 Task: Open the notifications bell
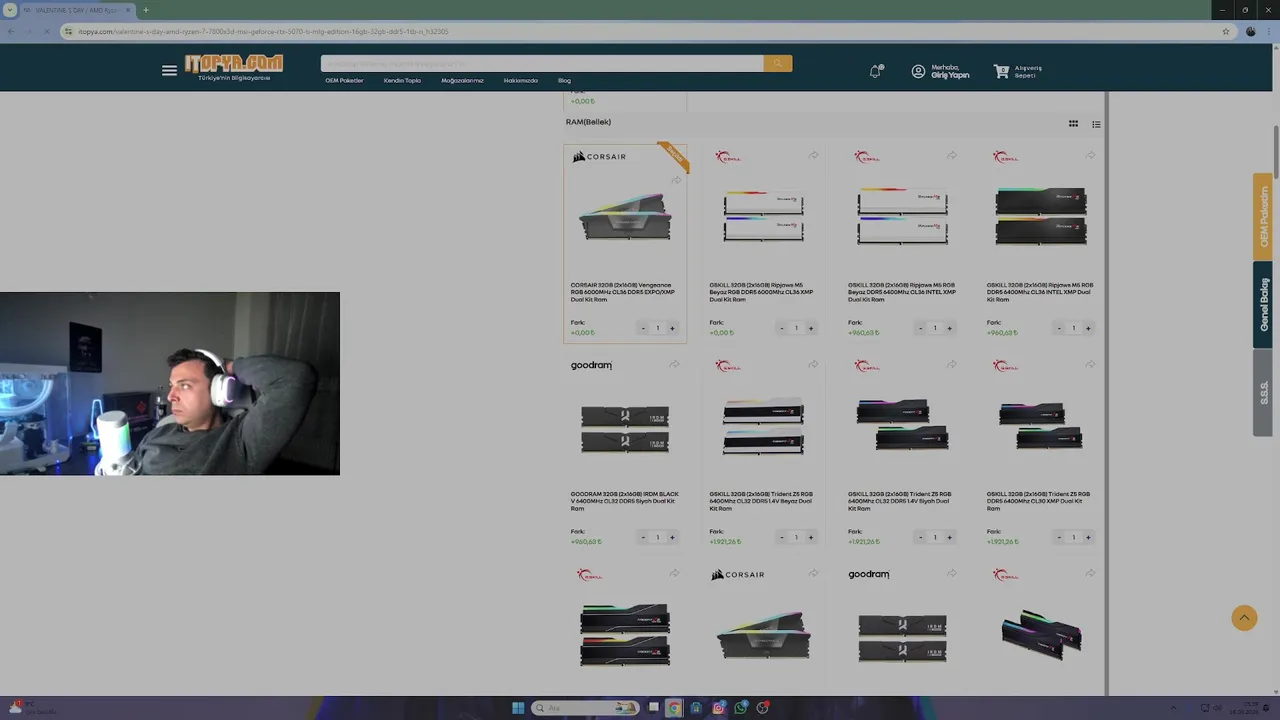tap(875, 71)
